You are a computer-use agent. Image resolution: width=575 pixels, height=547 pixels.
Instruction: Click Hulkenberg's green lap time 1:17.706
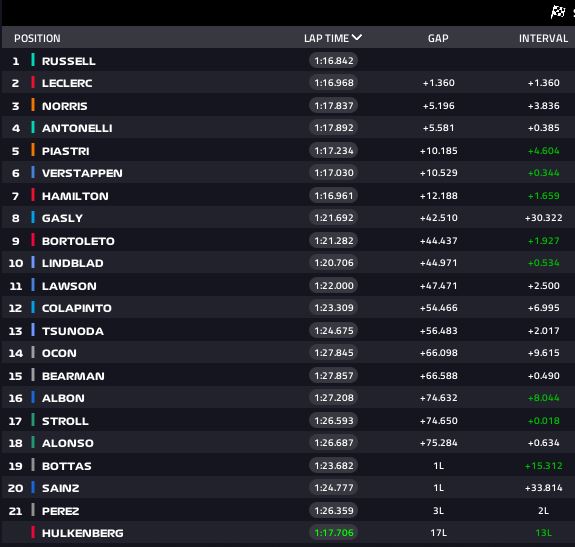pyautogui.click(x=334, y=533)
